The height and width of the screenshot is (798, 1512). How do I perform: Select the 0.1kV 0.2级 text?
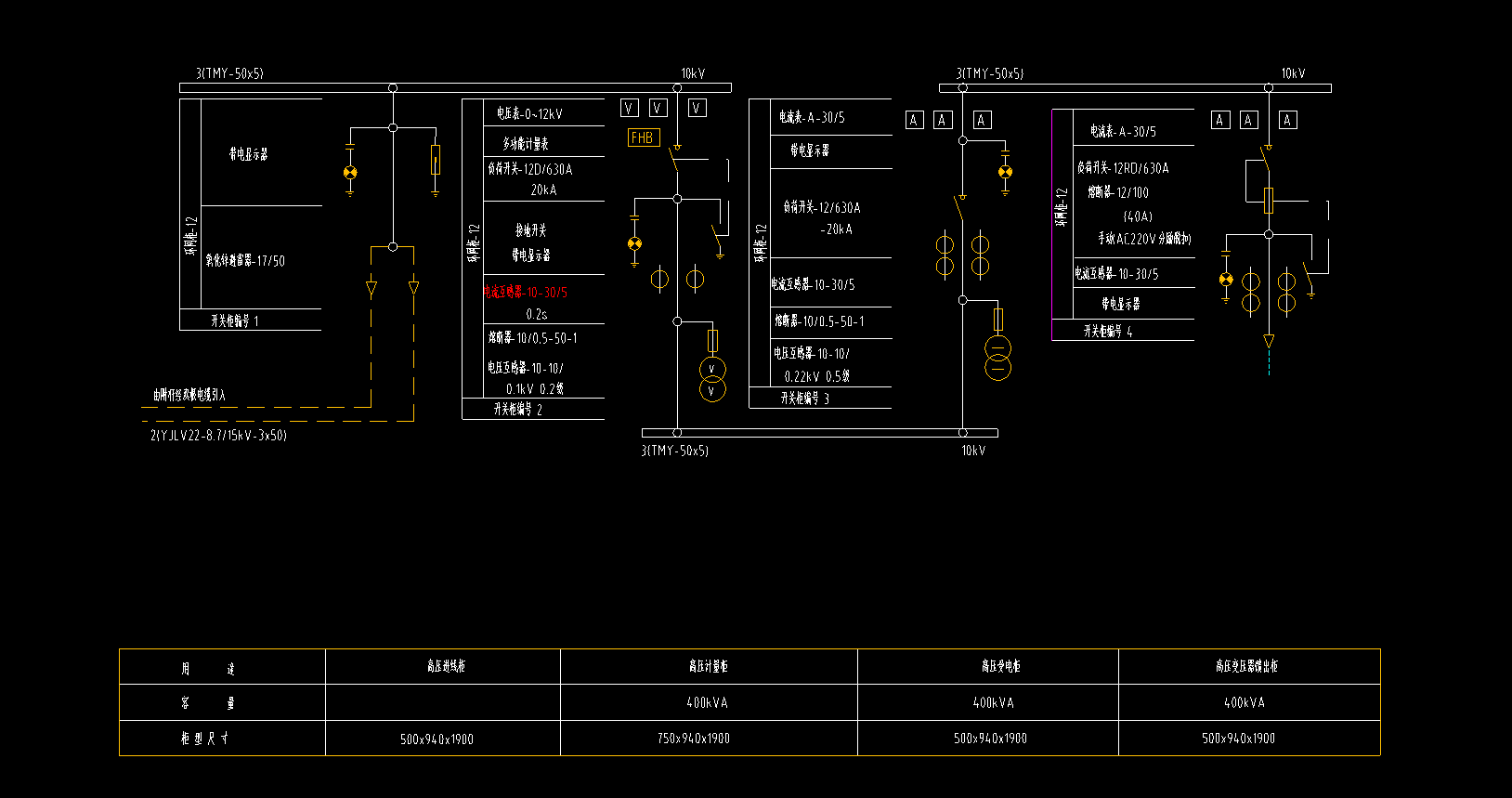tap(535, 388)
